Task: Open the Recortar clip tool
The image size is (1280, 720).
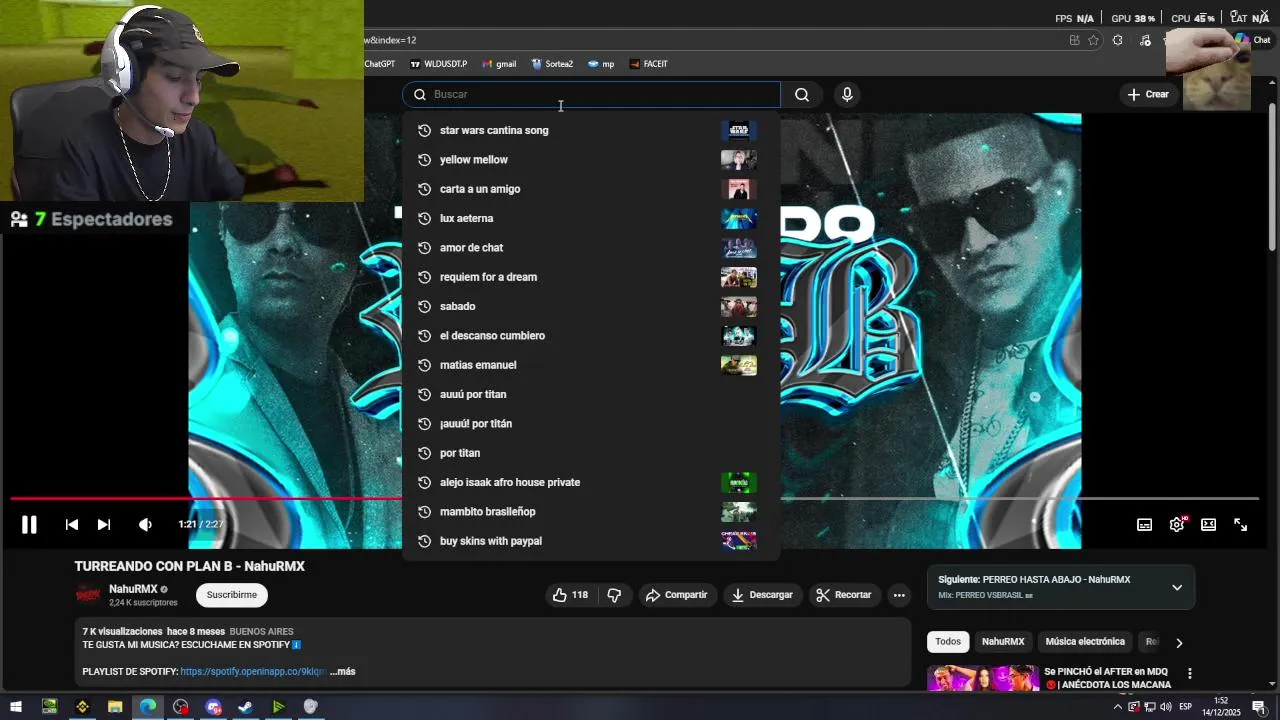Action: pyautogui.click(x=844, y=595)
